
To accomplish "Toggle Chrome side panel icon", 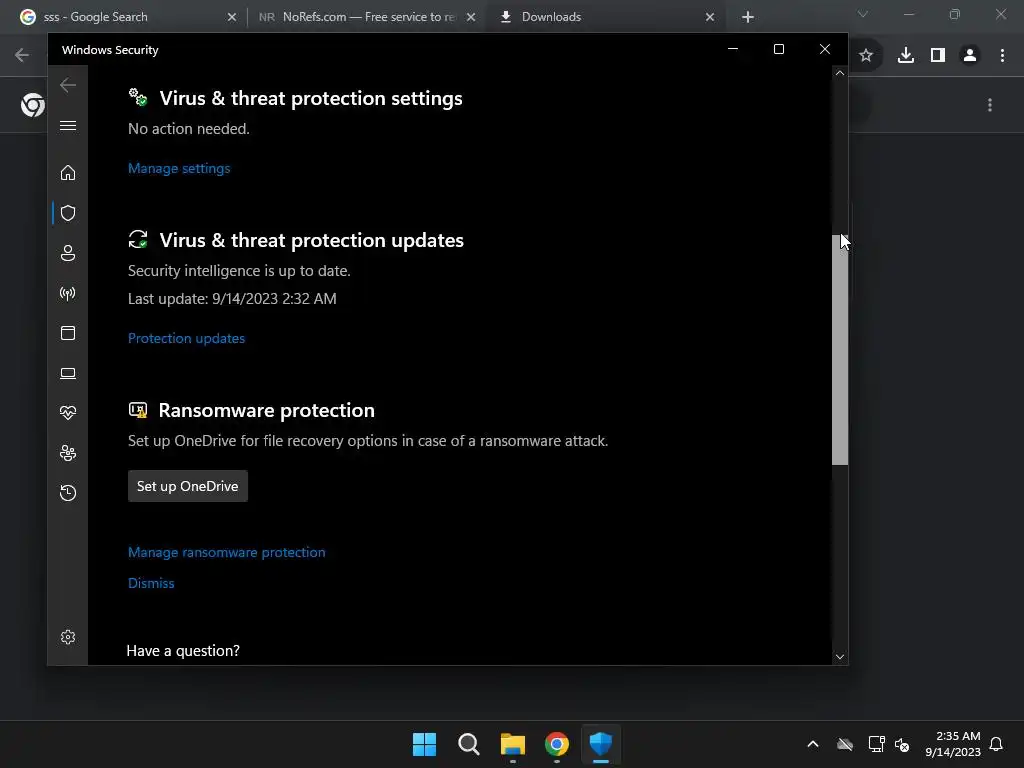I will (x=938, y=56).
